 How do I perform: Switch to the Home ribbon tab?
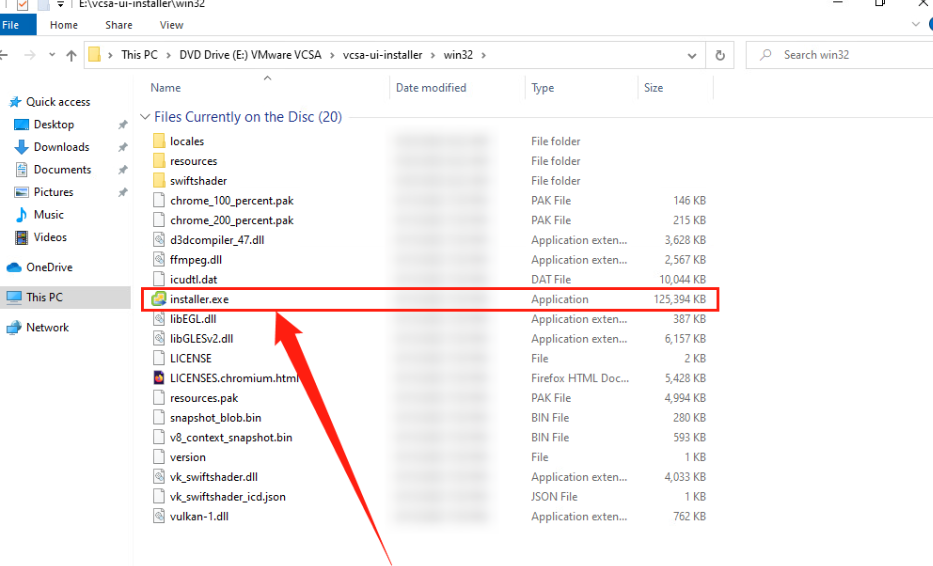[x=64, y=25]
